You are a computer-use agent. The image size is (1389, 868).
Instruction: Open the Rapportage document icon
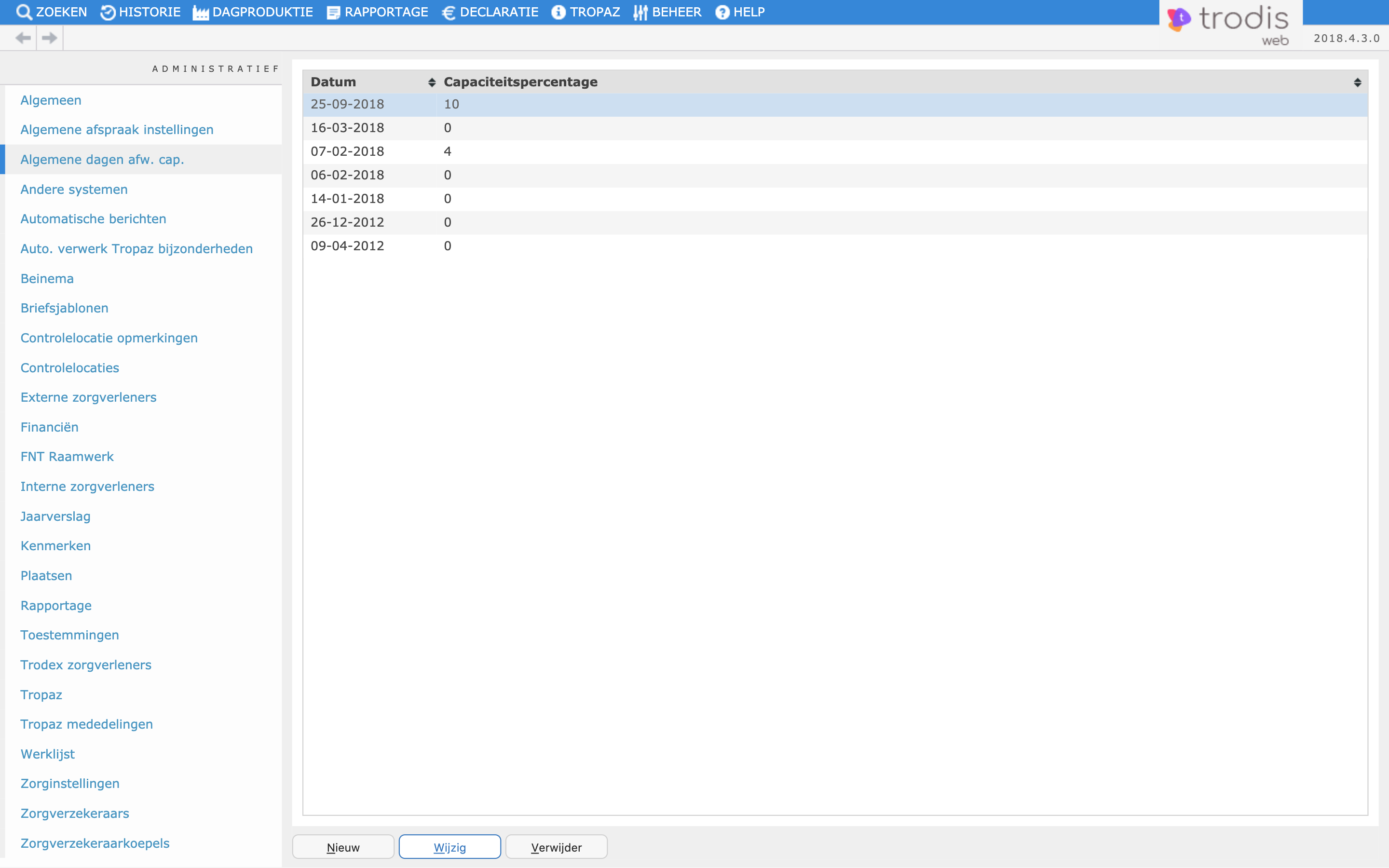pos(333,12)
